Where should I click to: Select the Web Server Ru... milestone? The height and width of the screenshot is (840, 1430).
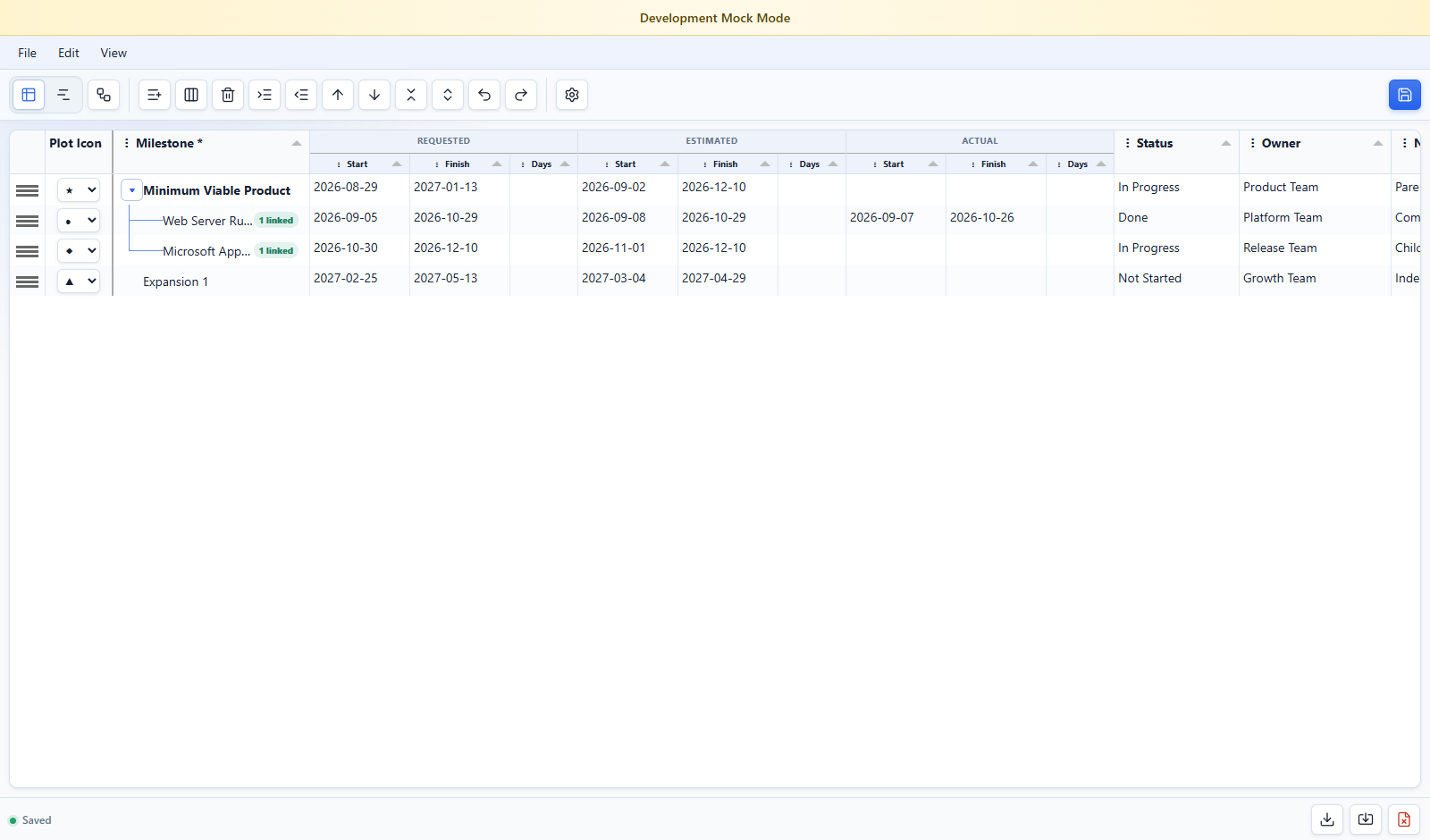[207, 221]
